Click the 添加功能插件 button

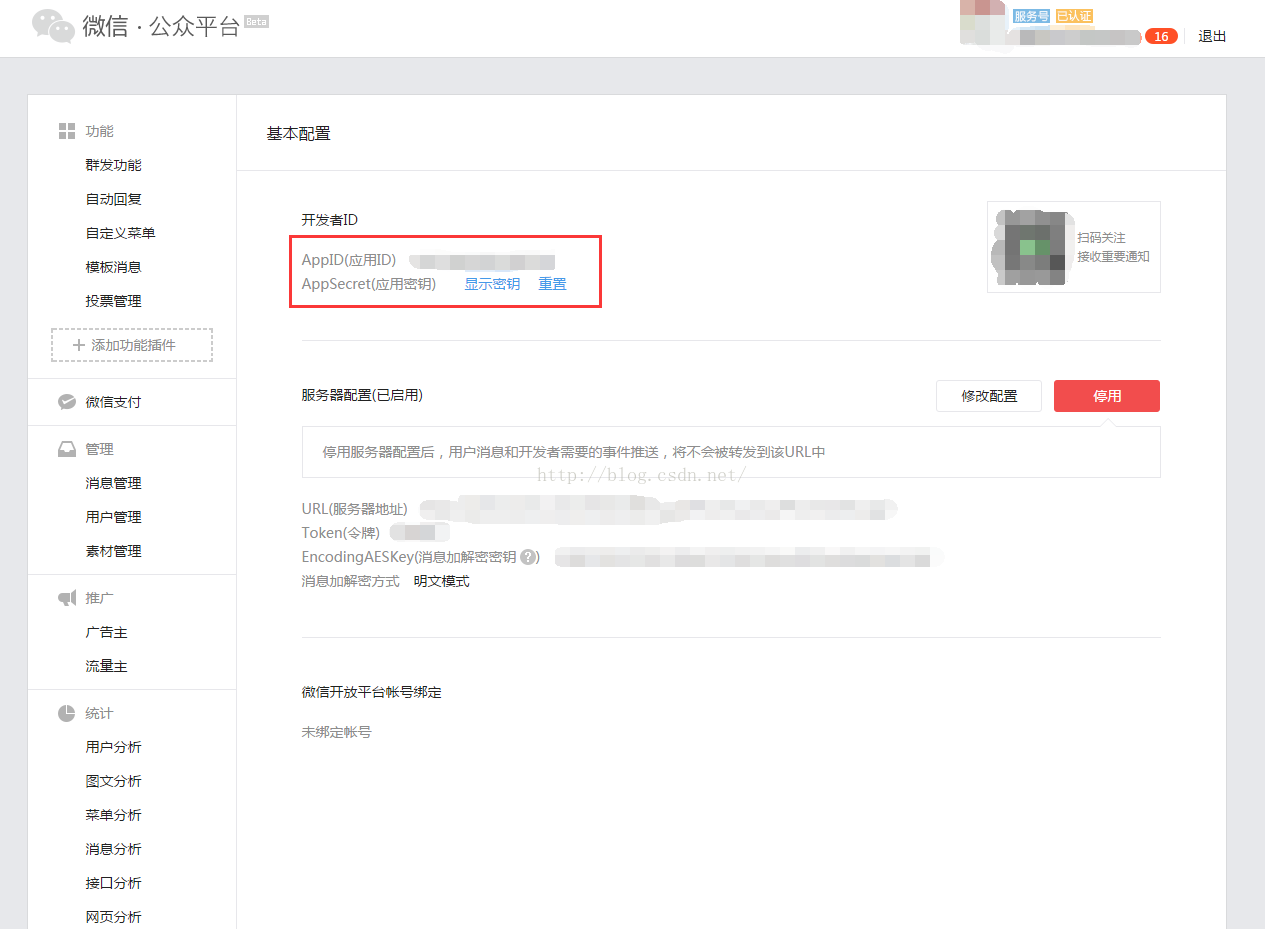[132, 345]
